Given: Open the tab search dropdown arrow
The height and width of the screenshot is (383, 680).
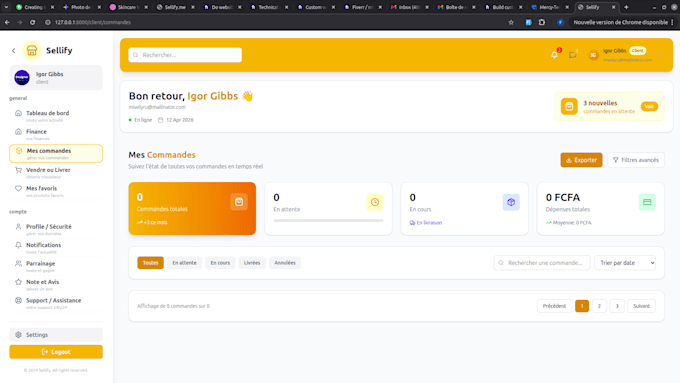Looking at the screenshot, I should click(6, 7).
